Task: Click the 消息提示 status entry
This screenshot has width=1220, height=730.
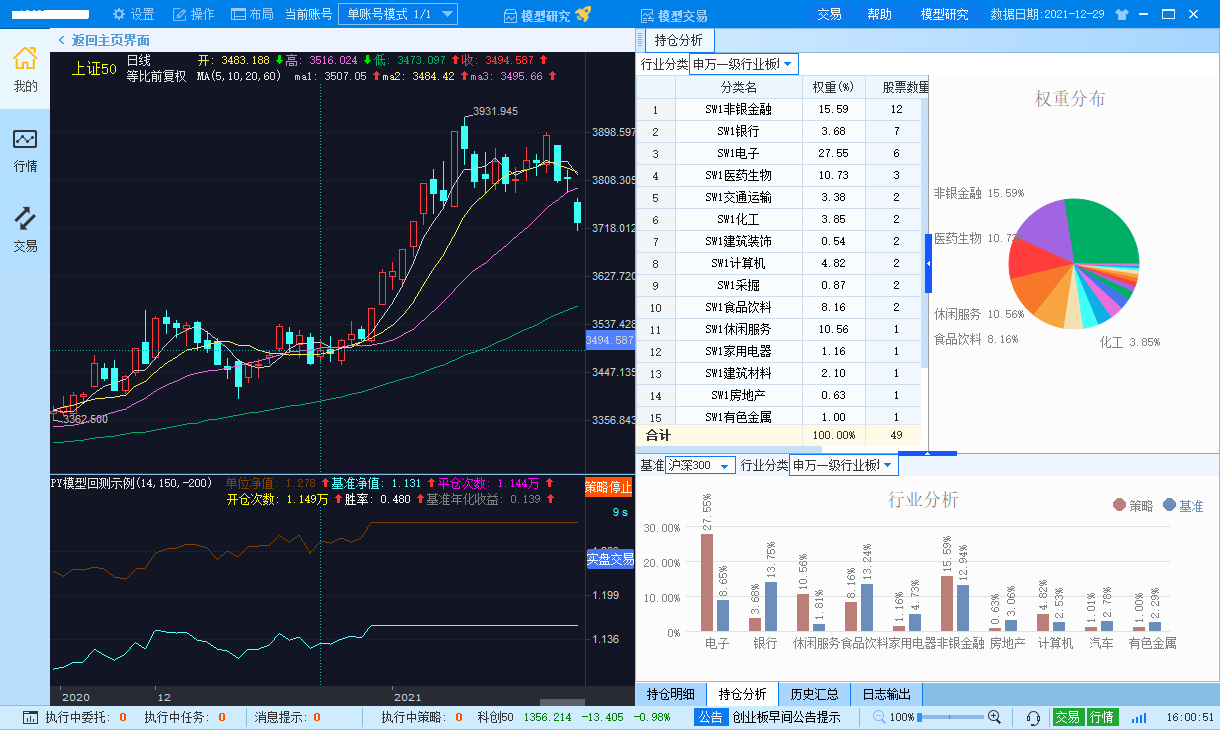Action: 287,717
